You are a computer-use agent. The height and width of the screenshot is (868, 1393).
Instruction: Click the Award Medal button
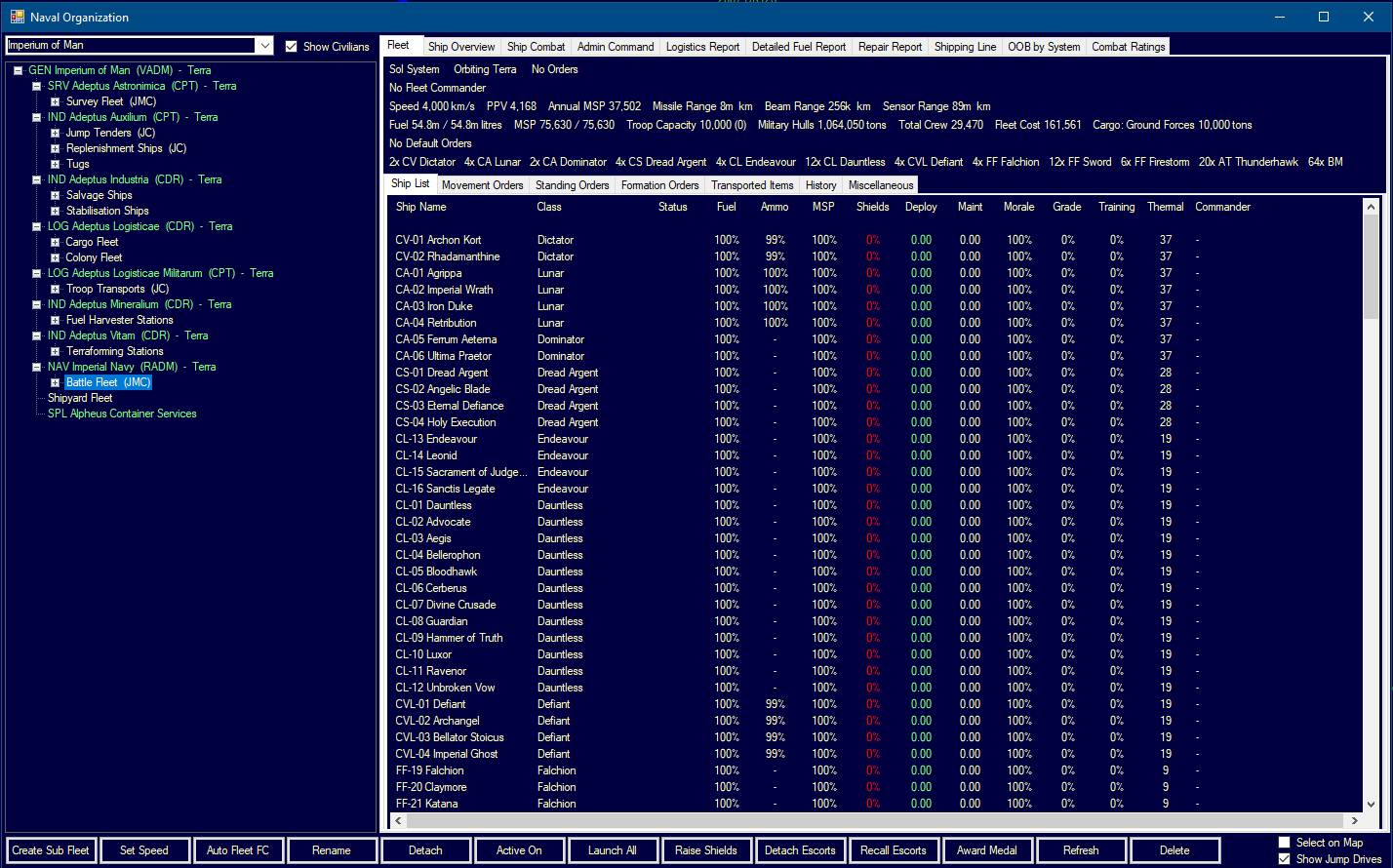point(987,850)
